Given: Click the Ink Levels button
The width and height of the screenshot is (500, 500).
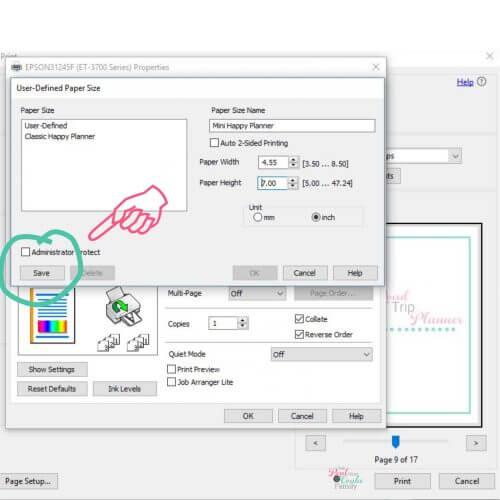Looking at the screenshot, I should 125,389.
